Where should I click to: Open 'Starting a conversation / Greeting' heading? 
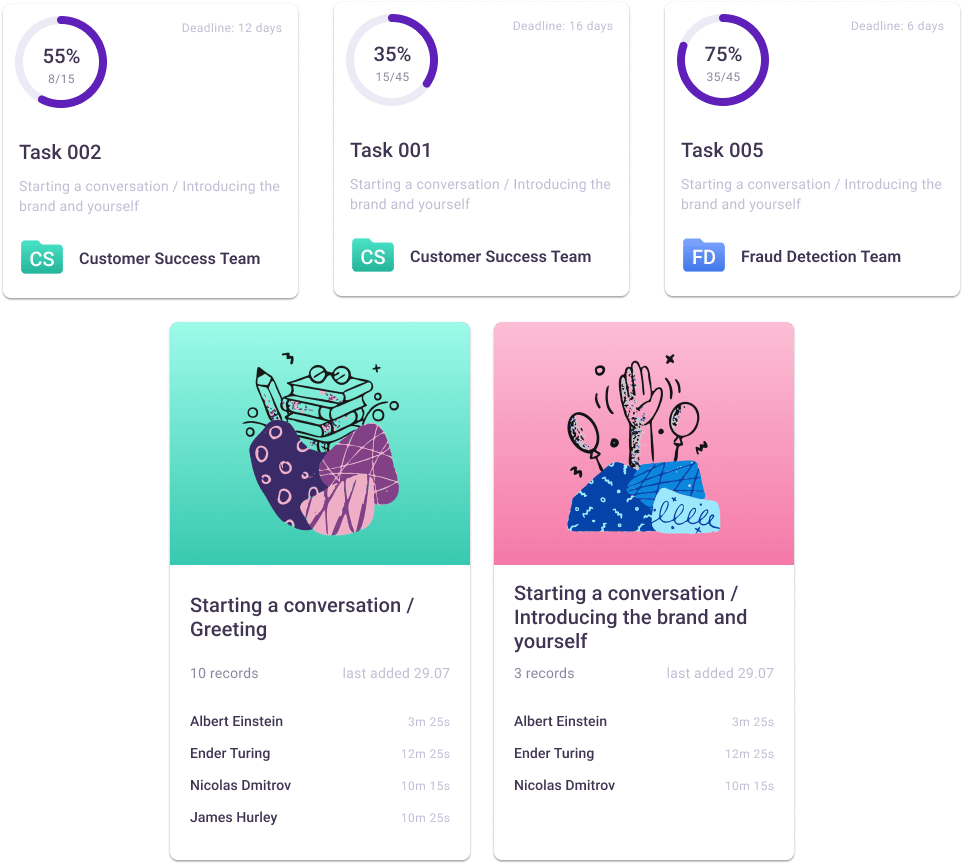tap(302, 617)
